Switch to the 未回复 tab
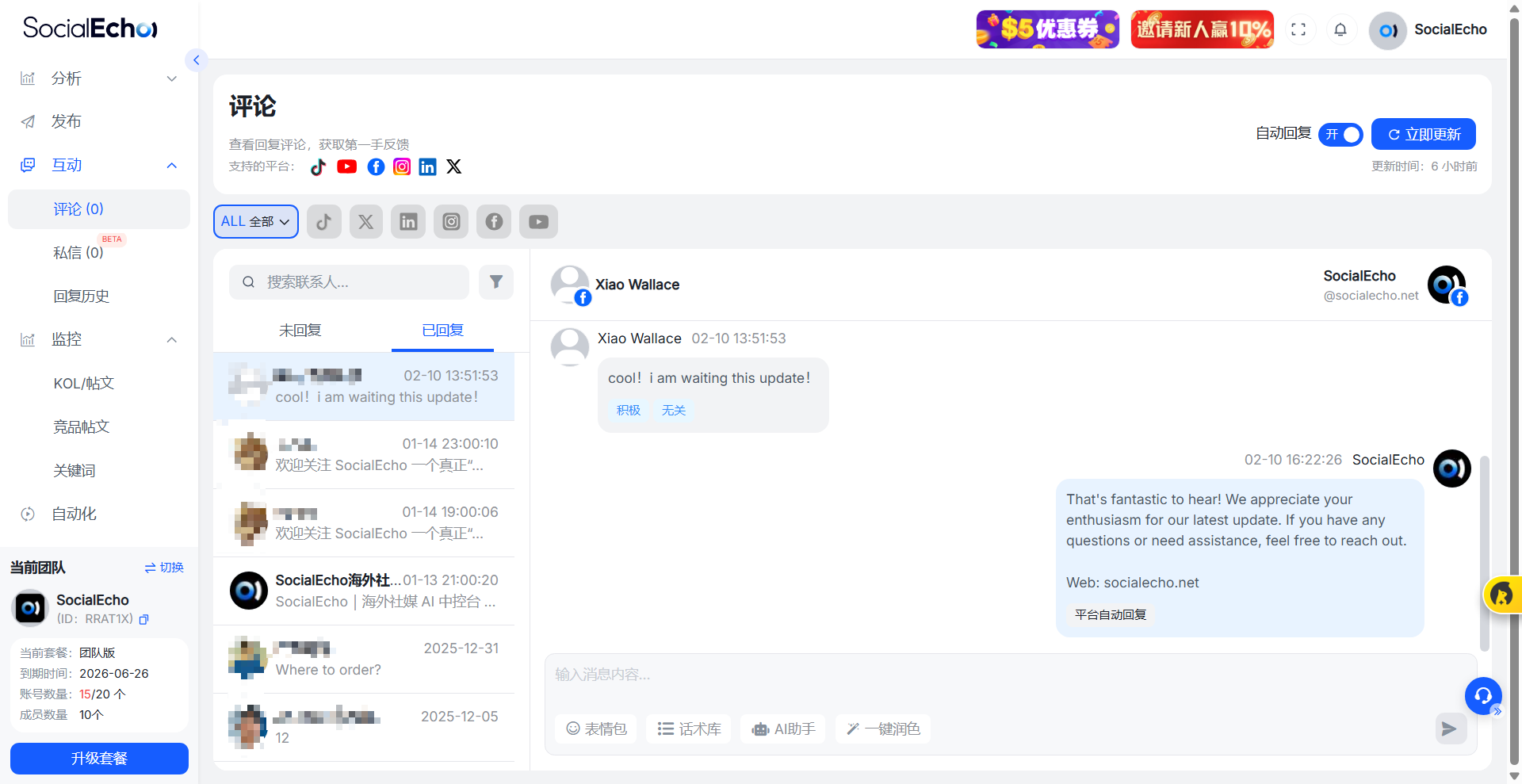The image size is (1522, 784). (x=300, y=331)
